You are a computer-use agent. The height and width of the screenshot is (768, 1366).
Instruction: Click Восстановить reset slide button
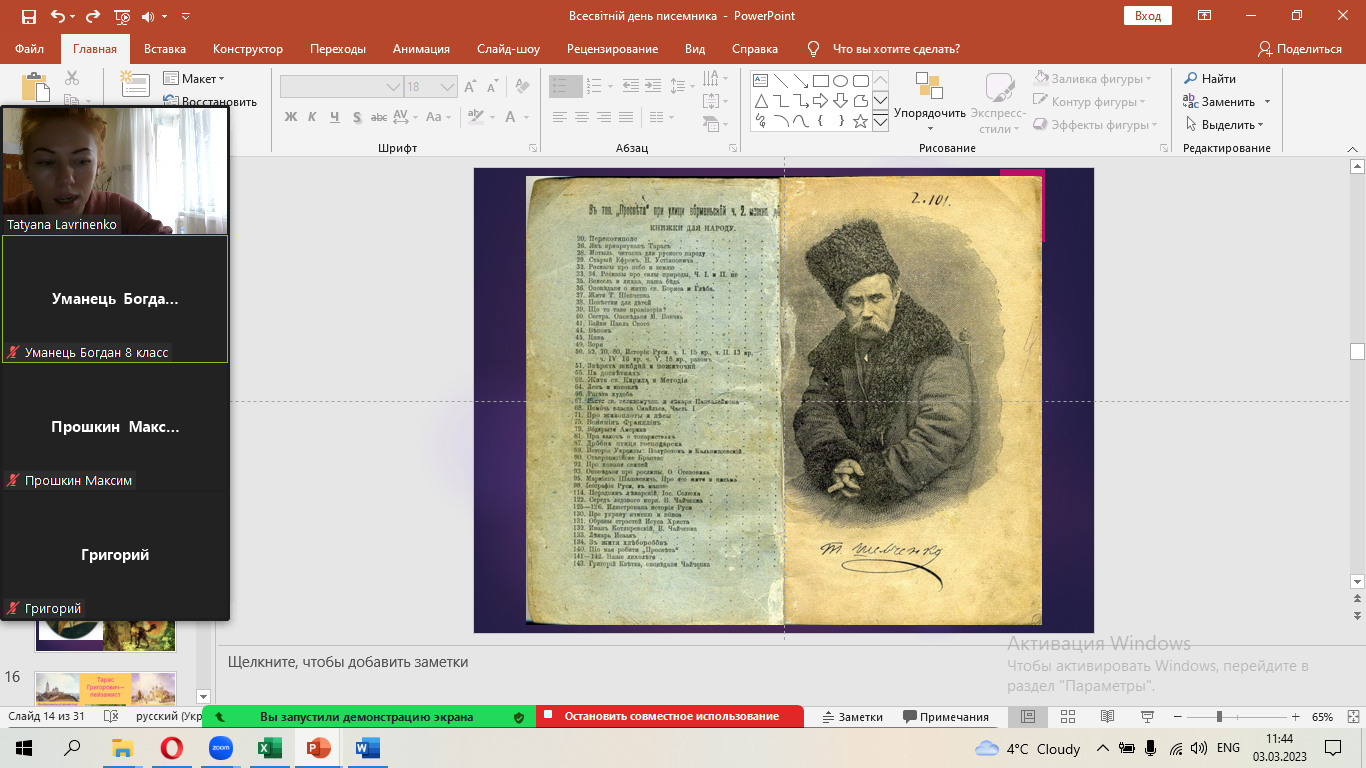point(210,102)
